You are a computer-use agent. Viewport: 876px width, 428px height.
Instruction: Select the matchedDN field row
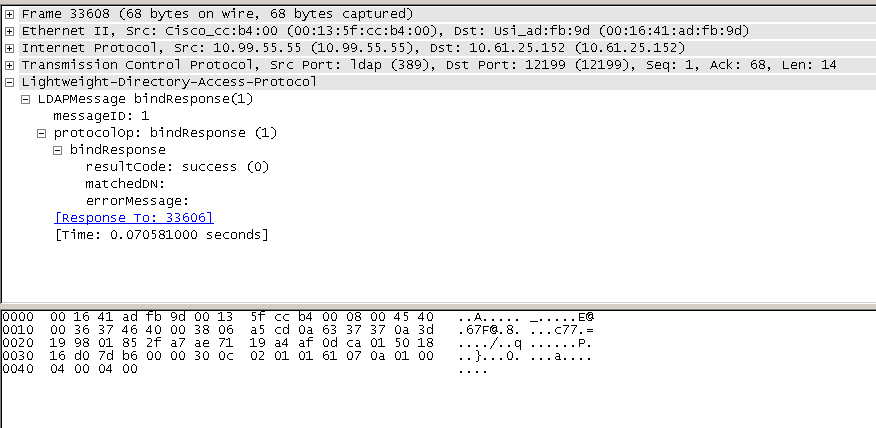126,183
